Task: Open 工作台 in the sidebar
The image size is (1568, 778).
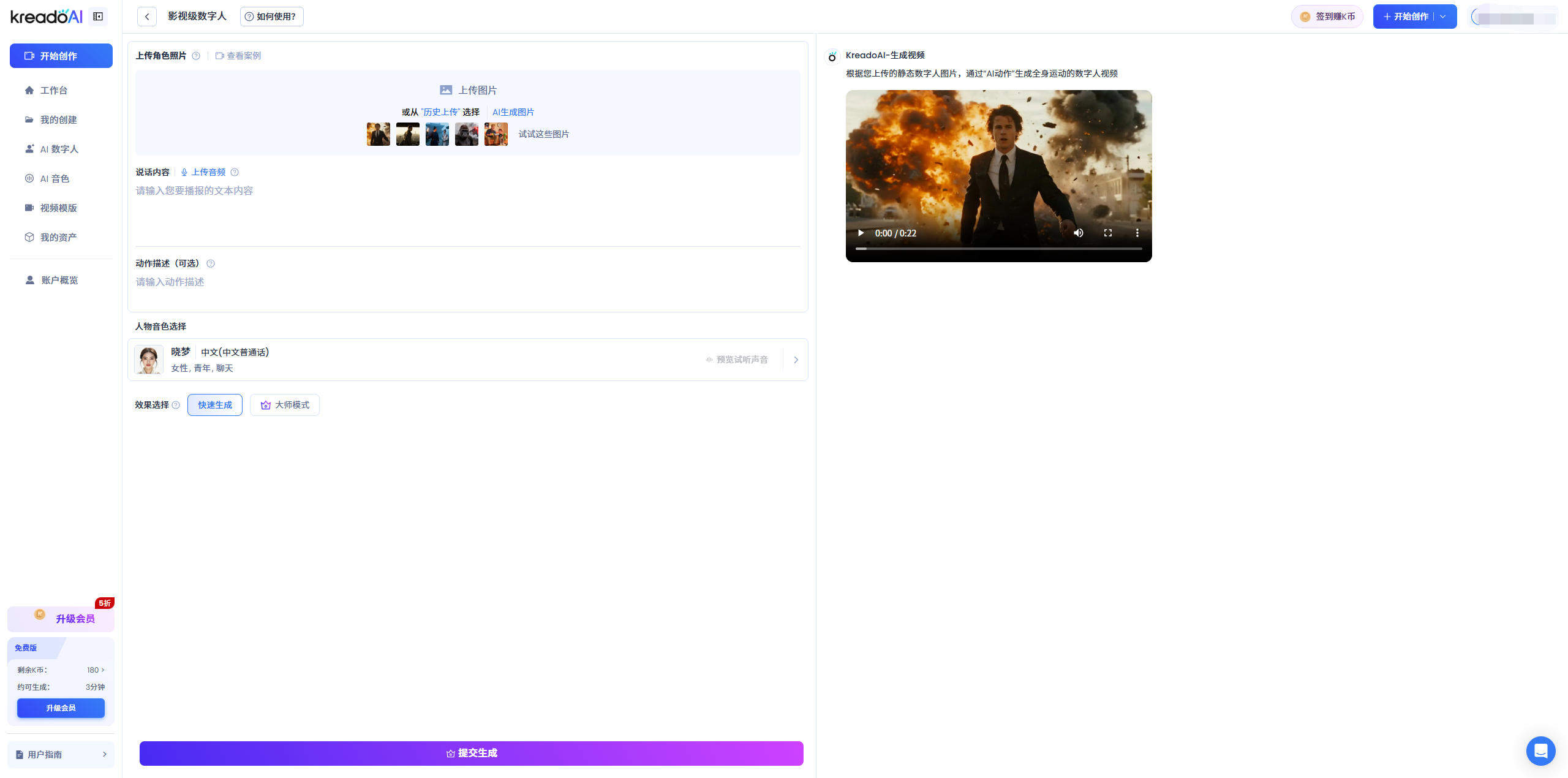Action: [x=54, y=90]
